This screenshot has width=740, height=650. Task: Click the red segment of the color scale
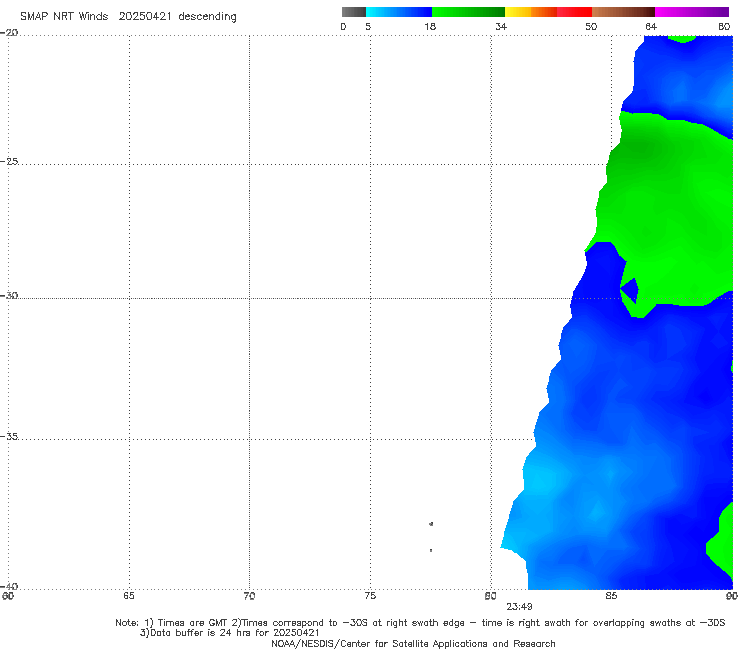coord(574,12)
